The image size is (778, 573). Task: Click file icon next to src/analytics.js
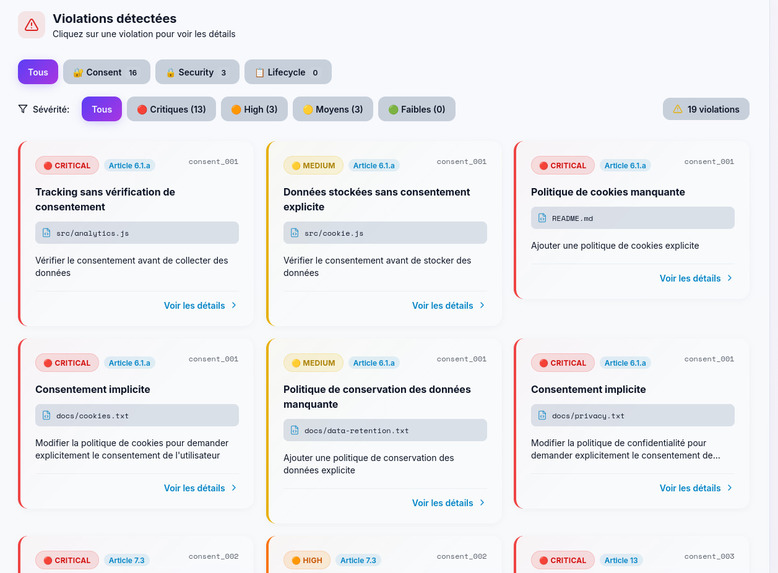[46, 233]
